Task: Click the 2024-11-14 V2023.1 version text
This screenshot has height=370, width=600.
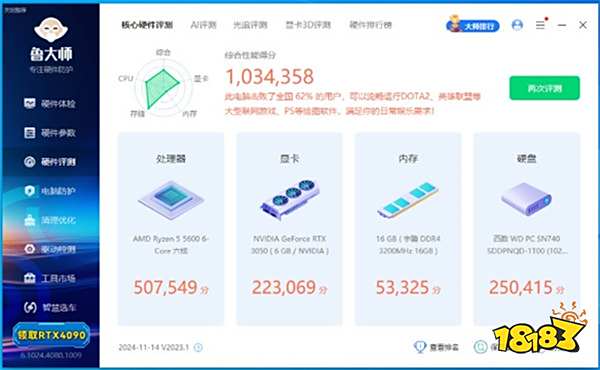Action: pyautogui.click(x=154, y=347)
